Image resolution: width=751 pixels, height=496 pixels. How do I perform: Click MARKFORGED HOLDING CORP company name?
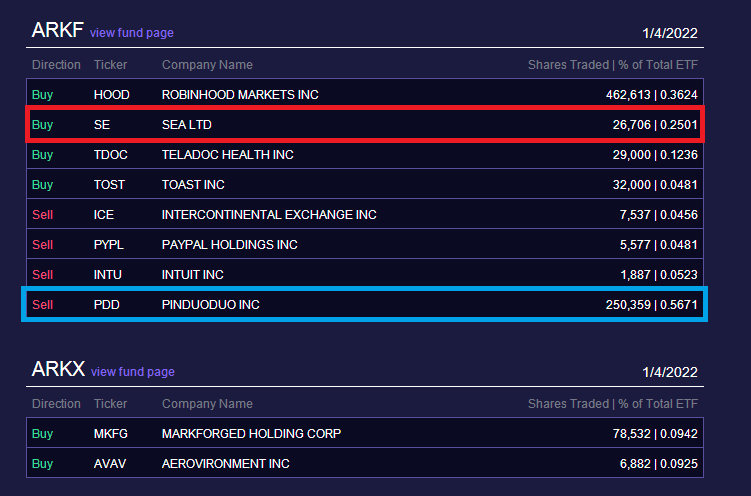[x=251, y=434]
